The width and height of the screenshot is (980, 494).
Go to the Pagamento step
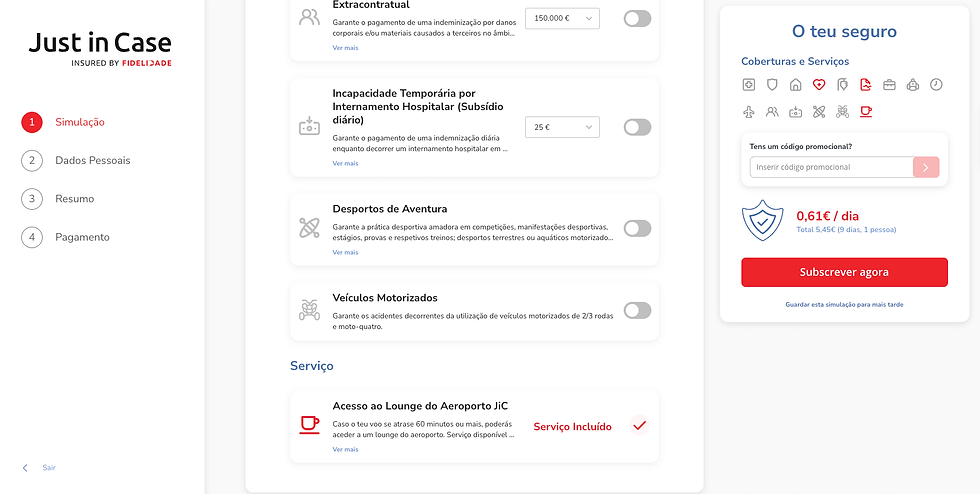[82, 237]
